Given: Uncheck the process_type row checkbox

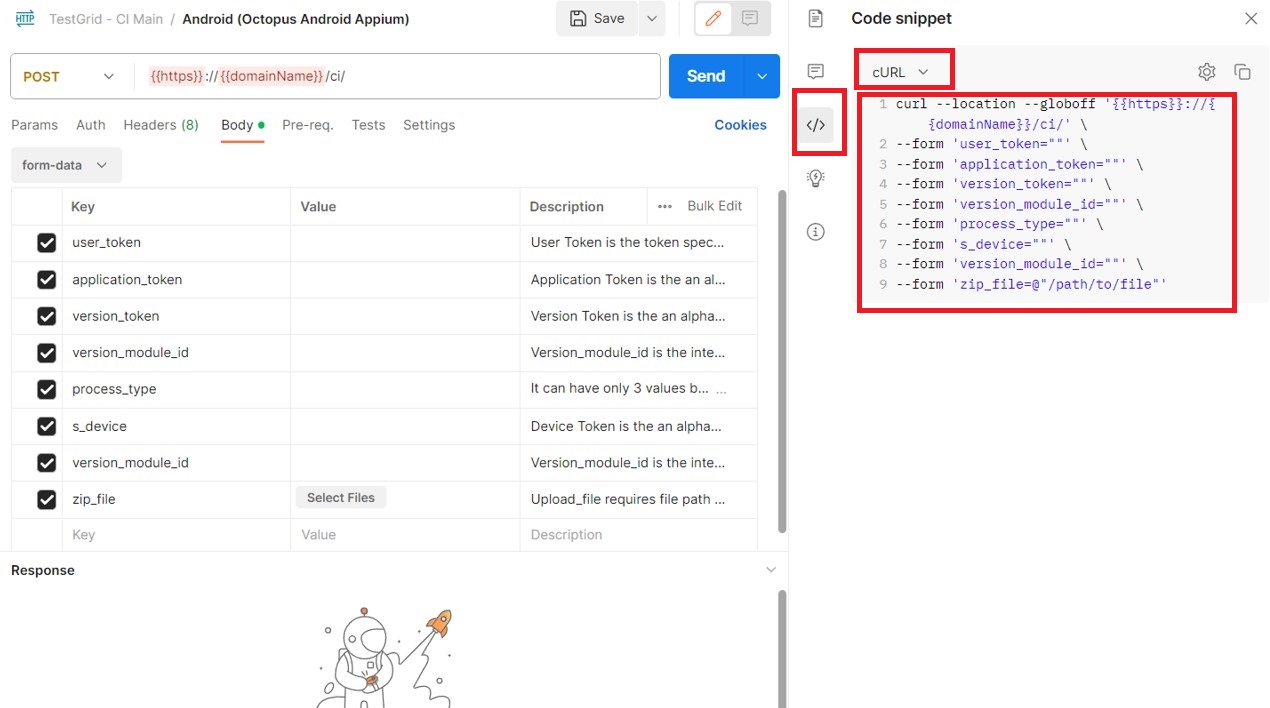Looking at the screenshot, I should tap(46, 389).
